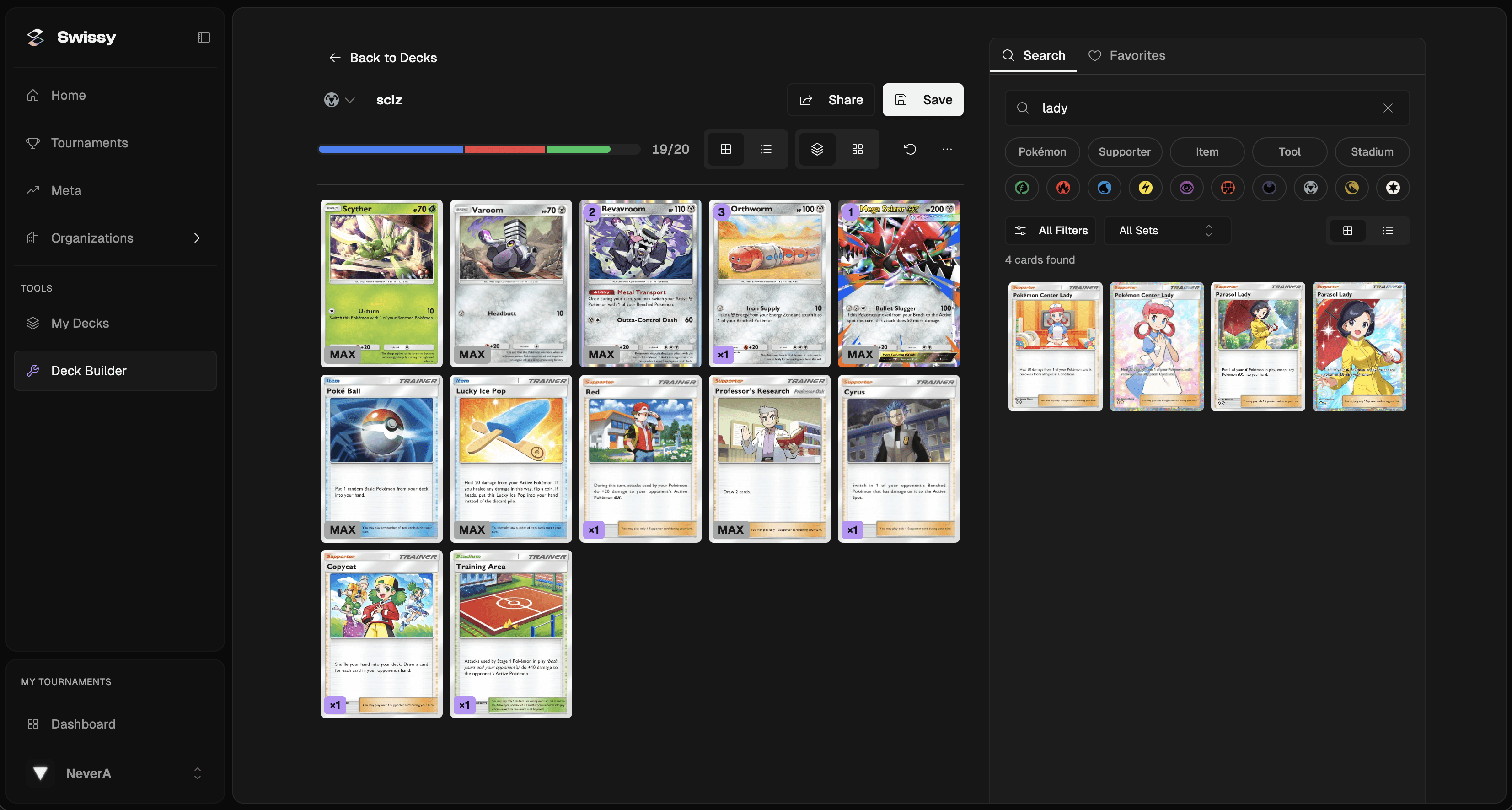Click the red segment of deck progress bar
The width and height of the screenshot is (1512, 810).
[504, 149]
